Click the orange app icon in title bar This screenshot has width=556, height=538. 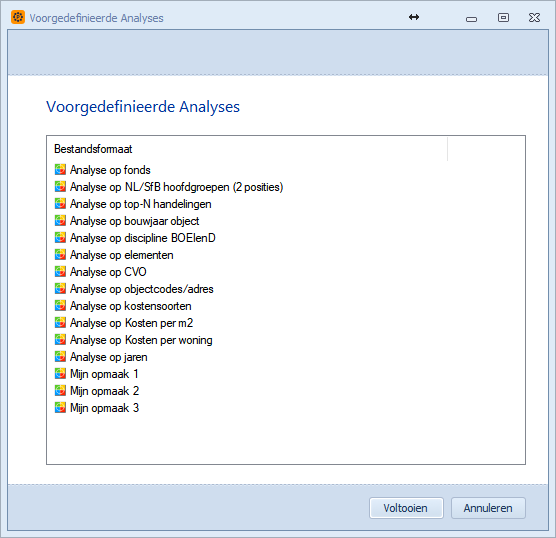(18, 17)
